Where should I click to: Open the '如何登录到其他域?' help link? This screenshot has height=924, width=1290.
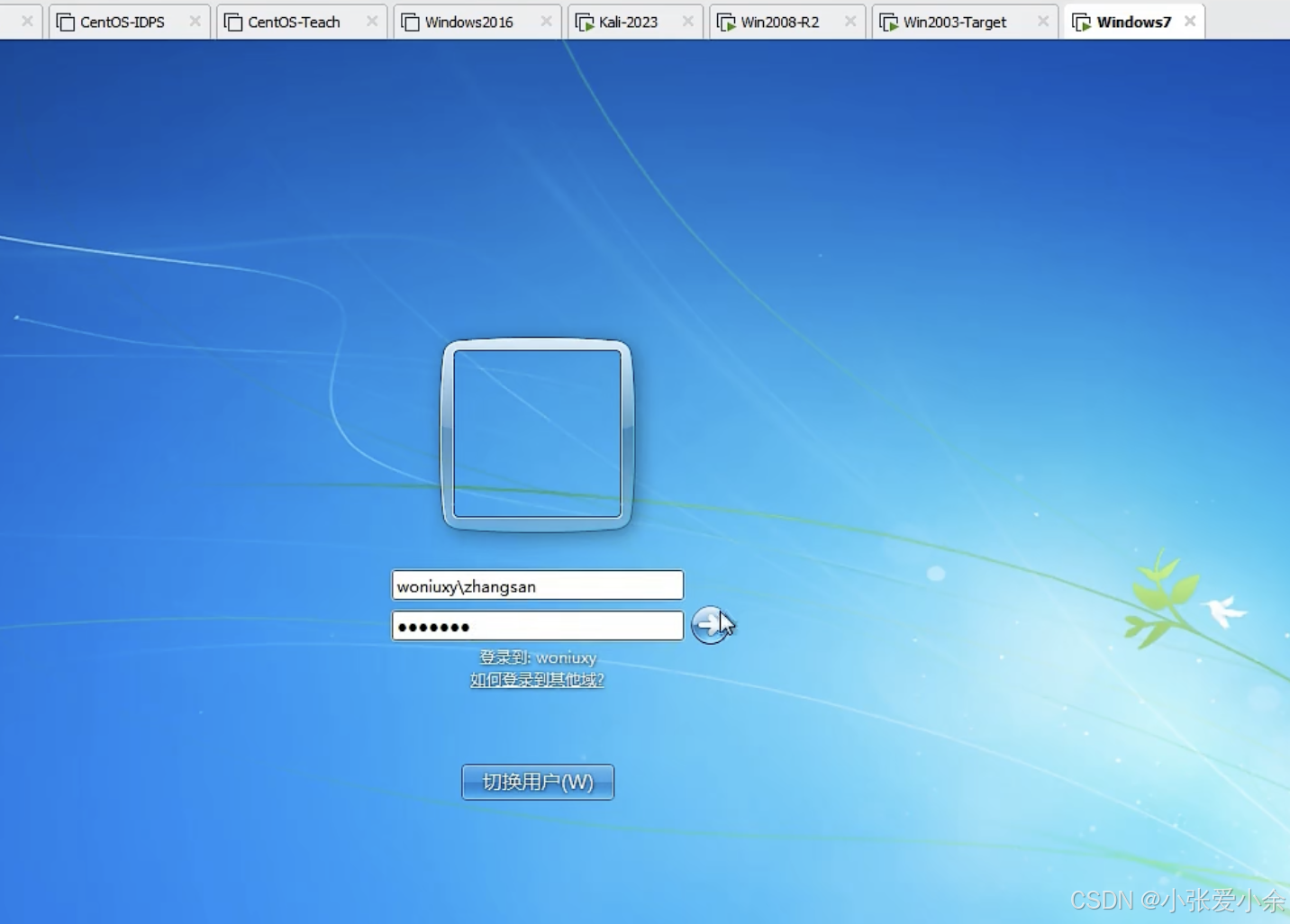(537, 680)
